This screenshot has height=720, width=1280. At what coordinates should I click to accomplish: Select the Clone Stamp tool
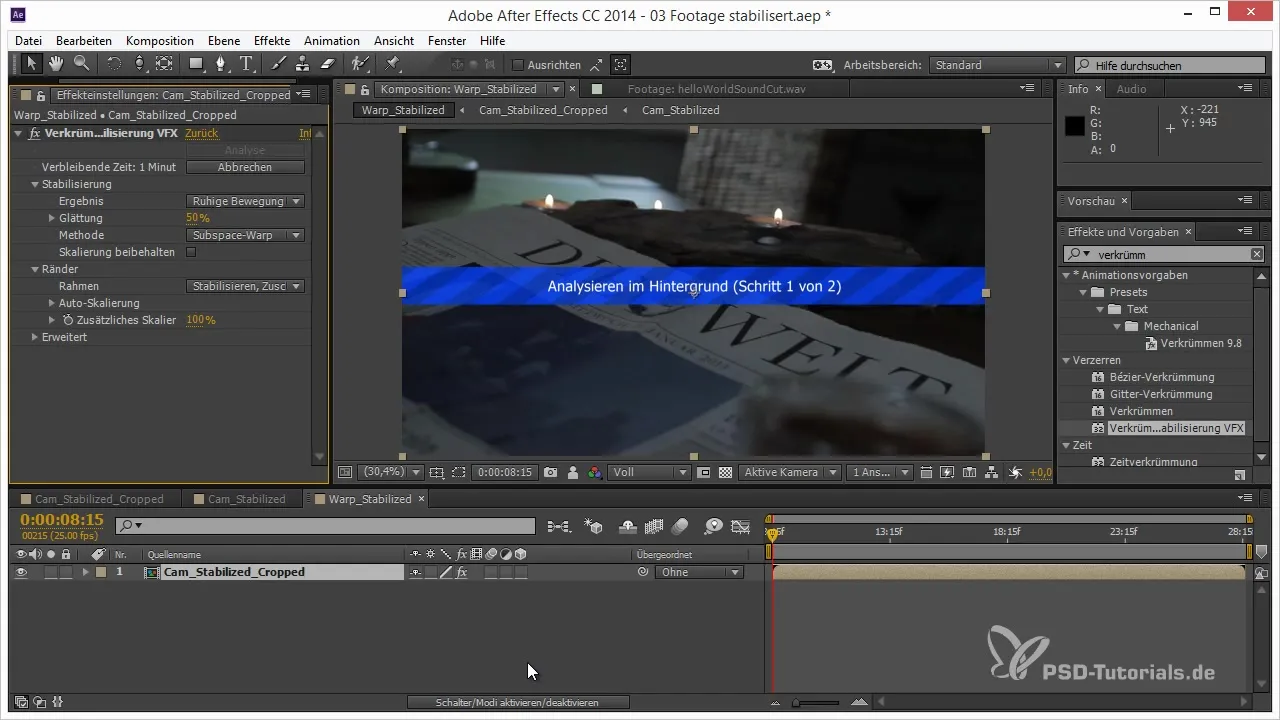pos(302,64)
